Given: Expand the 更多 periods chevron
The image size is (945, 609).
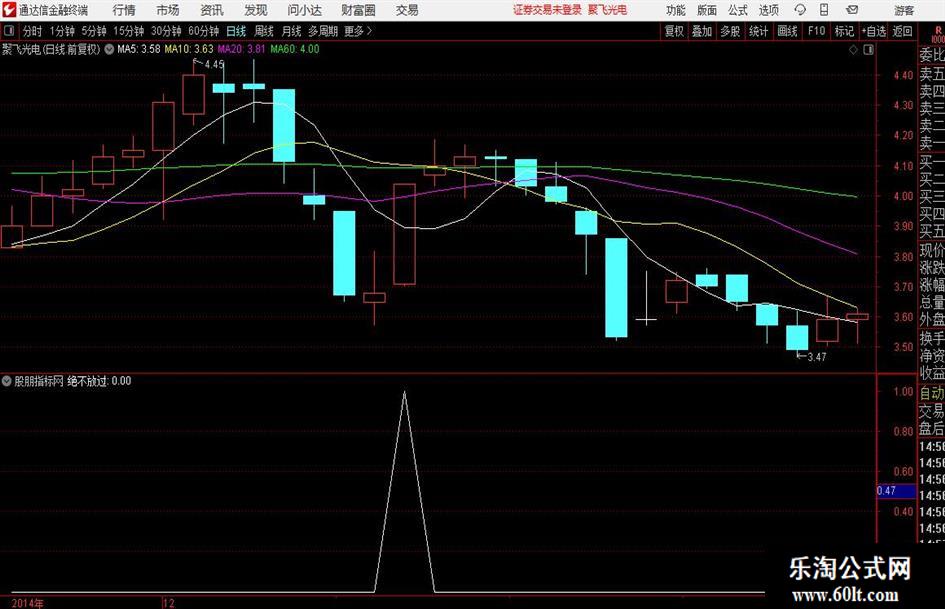Looking at the screenshot, I should (369, 31).
